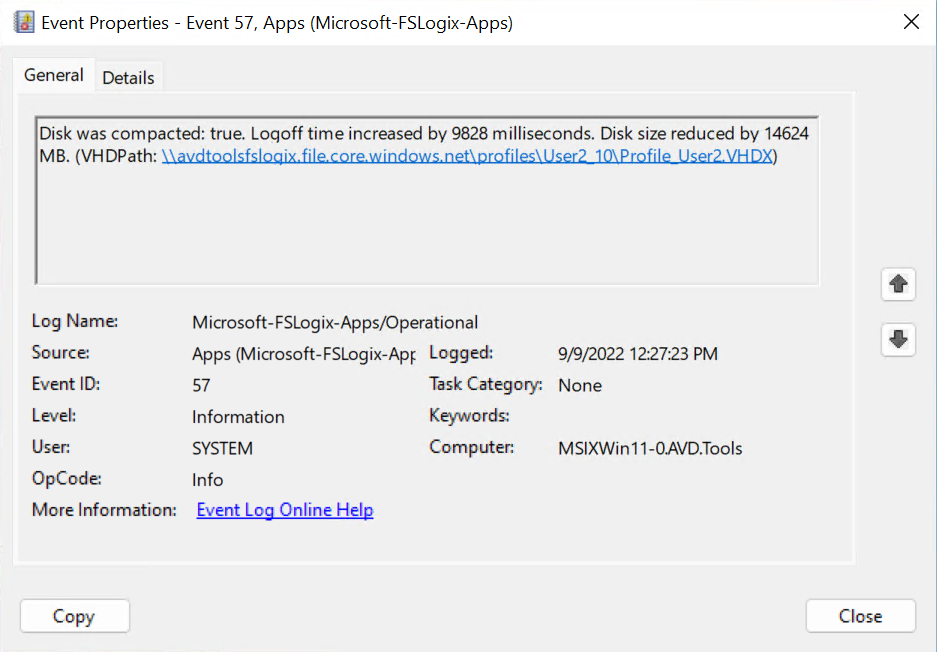The width and height of the screenshot is (937, 652).
Task: Click the Task Category value None
Action: coord(580,385)
